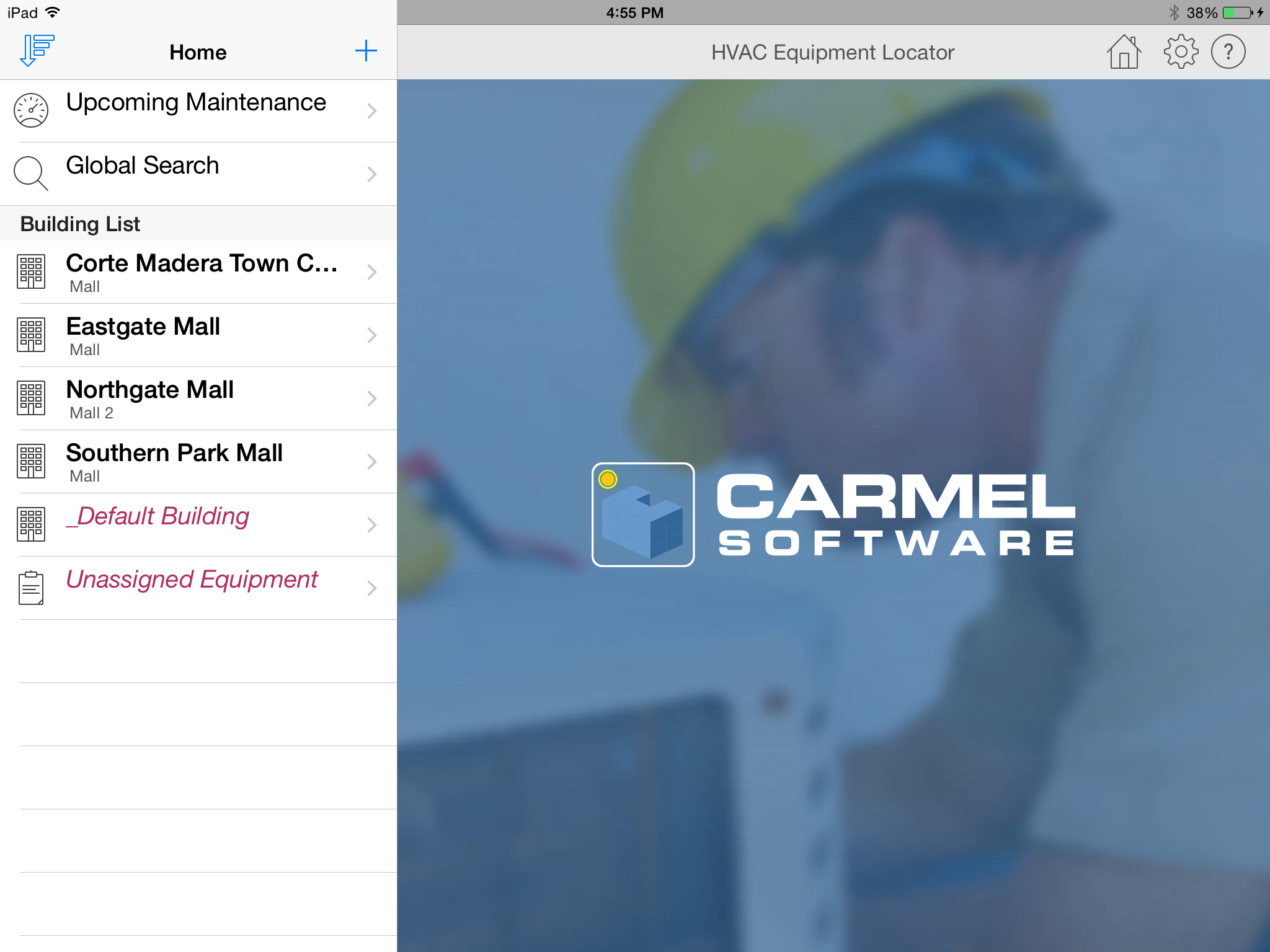This screenshot has width=1270, height=952.
Task: Tap the CARMEL SOFTWARE wordmark
Action: [896, 514]
